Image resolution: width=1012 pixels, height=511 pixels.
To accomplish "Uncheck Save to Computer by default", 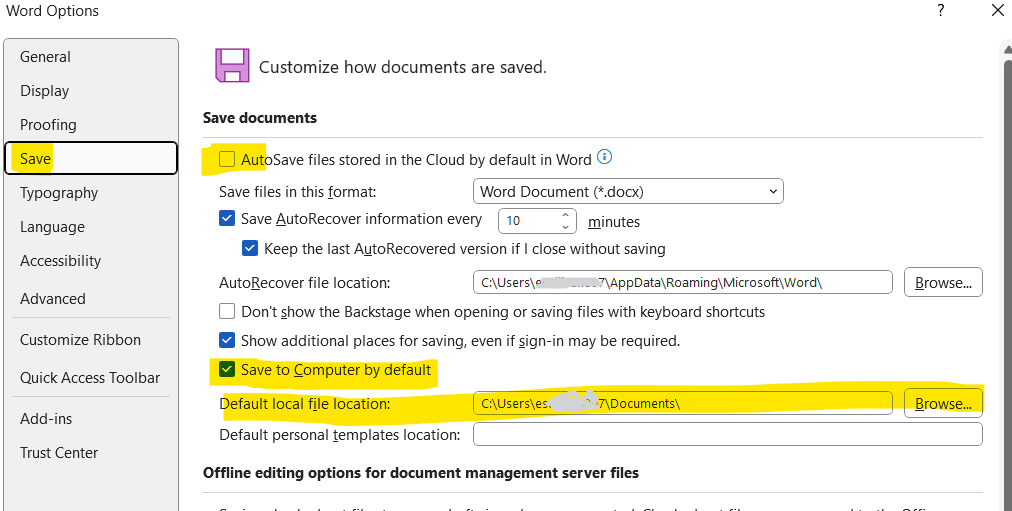I will click(x=227, y=369).
